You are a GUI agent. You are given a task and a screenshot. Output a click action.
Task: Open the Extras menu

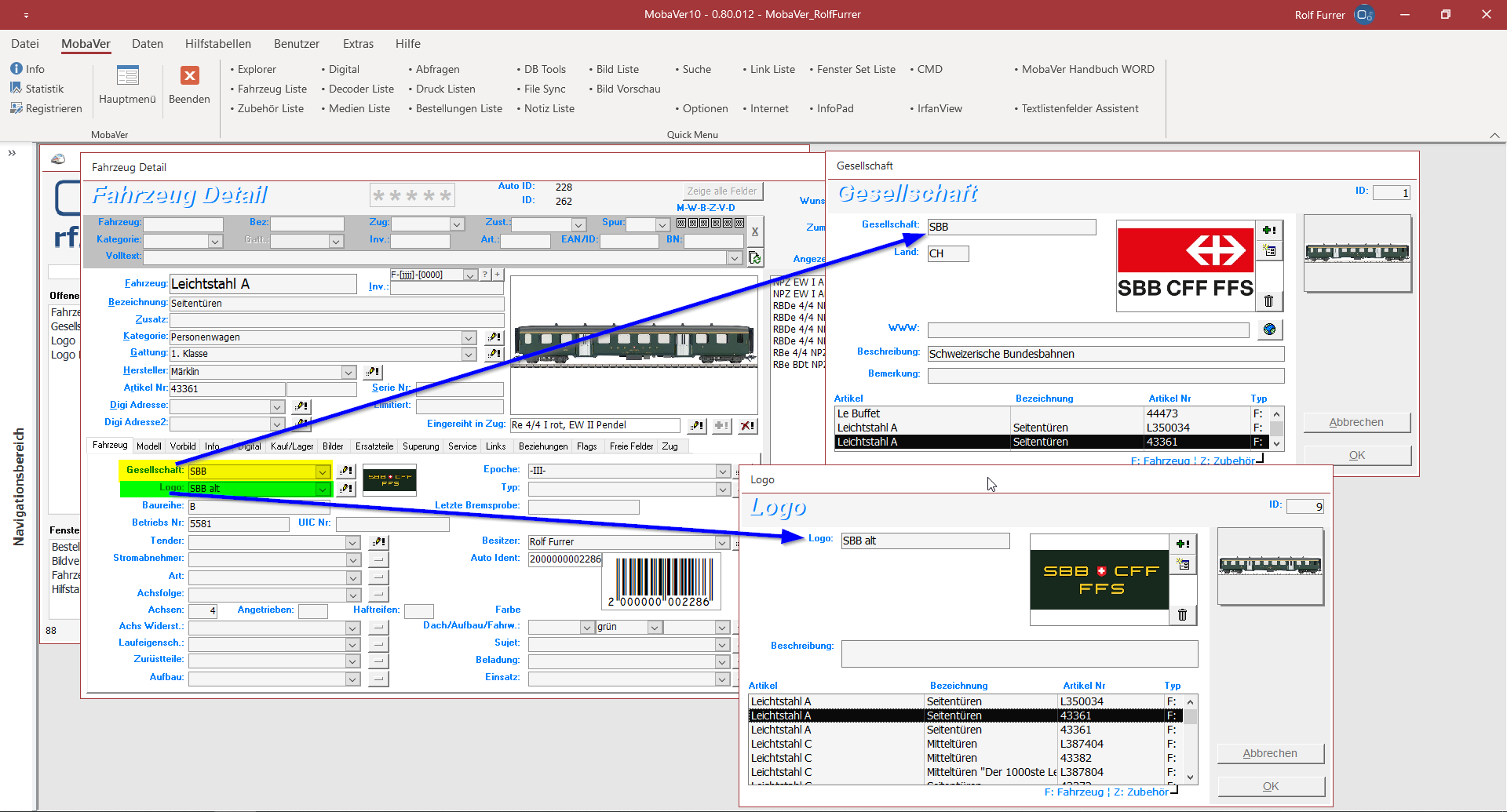(x=358, y=44)
